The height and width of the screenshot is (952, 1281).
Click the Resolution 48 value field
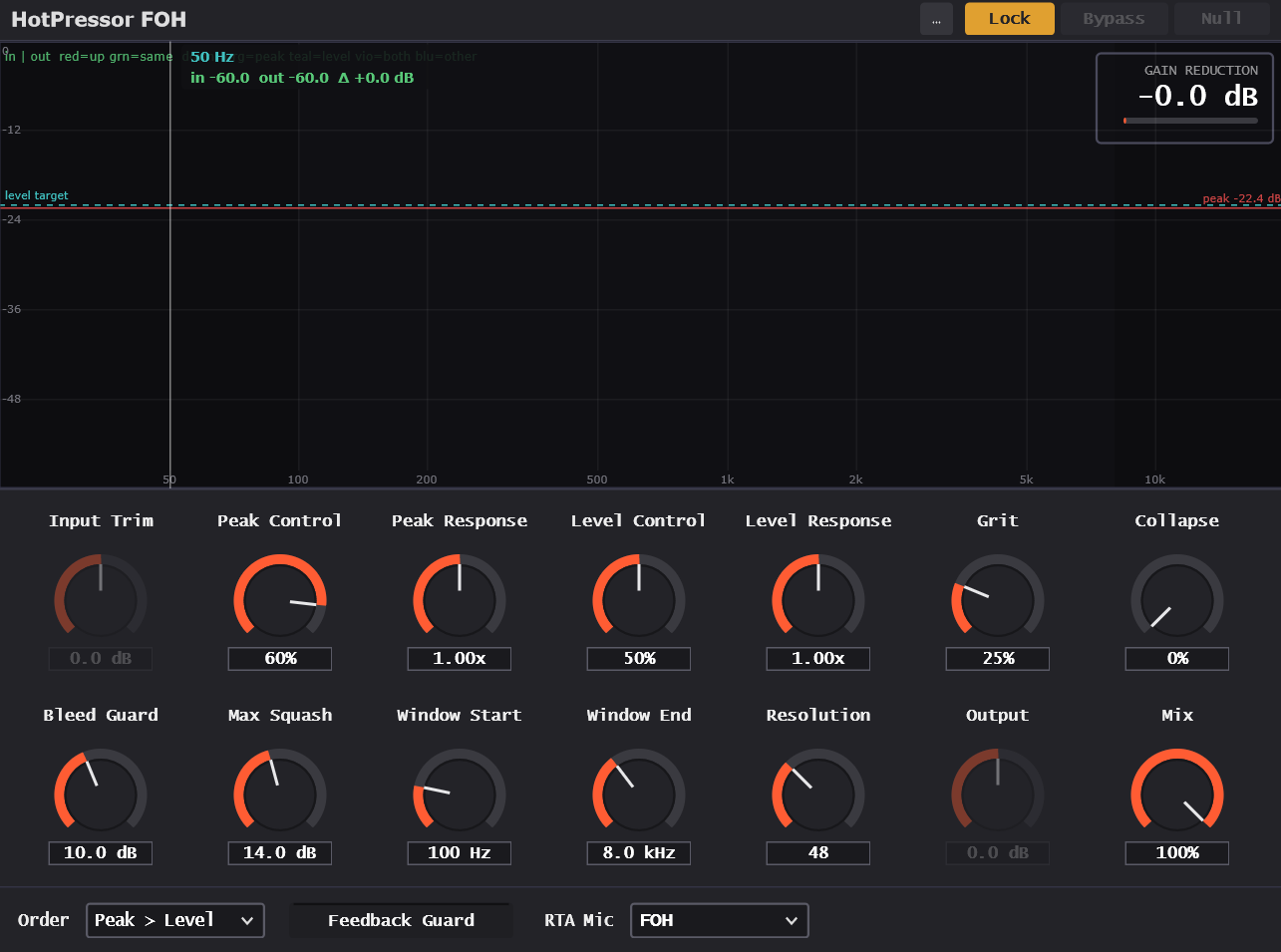(x=818, y=852)
